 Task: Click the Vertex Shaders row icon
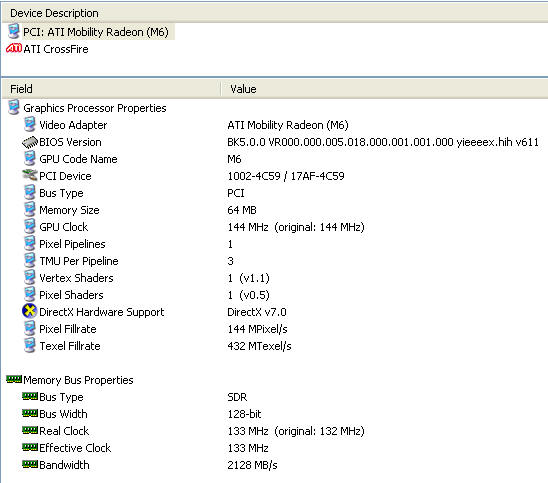tap(30, 277)
